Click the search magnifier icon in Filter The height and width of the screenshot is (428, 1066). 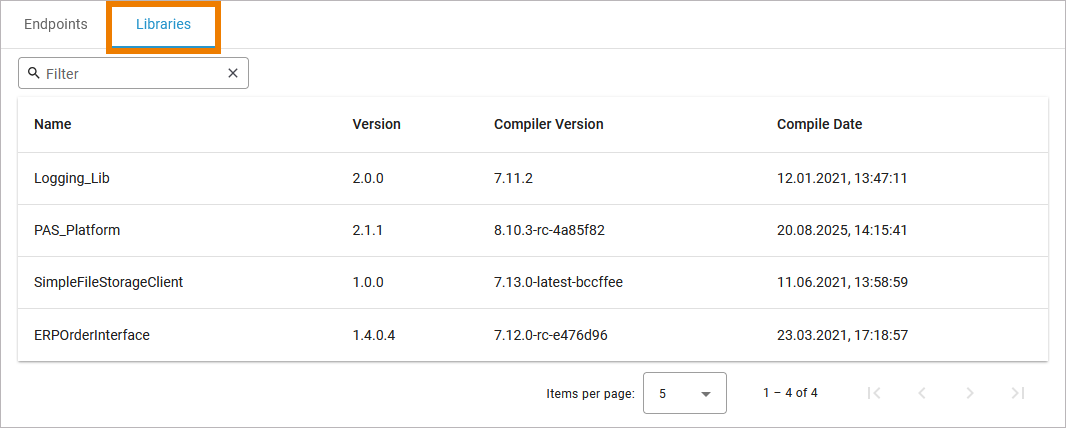tap(34, 73)
